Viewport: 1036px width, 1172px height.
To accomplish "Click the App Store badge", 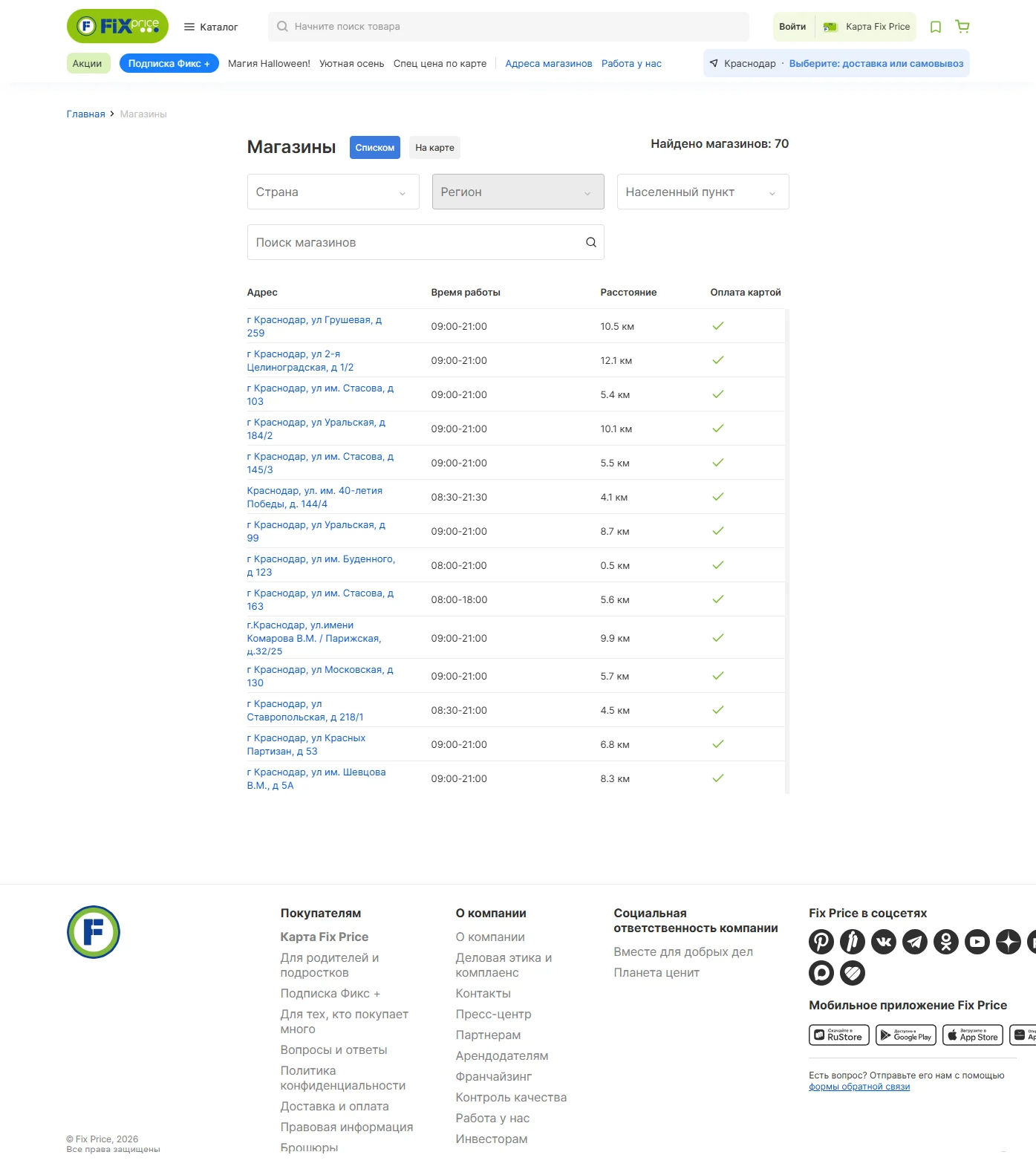I will [973, 1035].
